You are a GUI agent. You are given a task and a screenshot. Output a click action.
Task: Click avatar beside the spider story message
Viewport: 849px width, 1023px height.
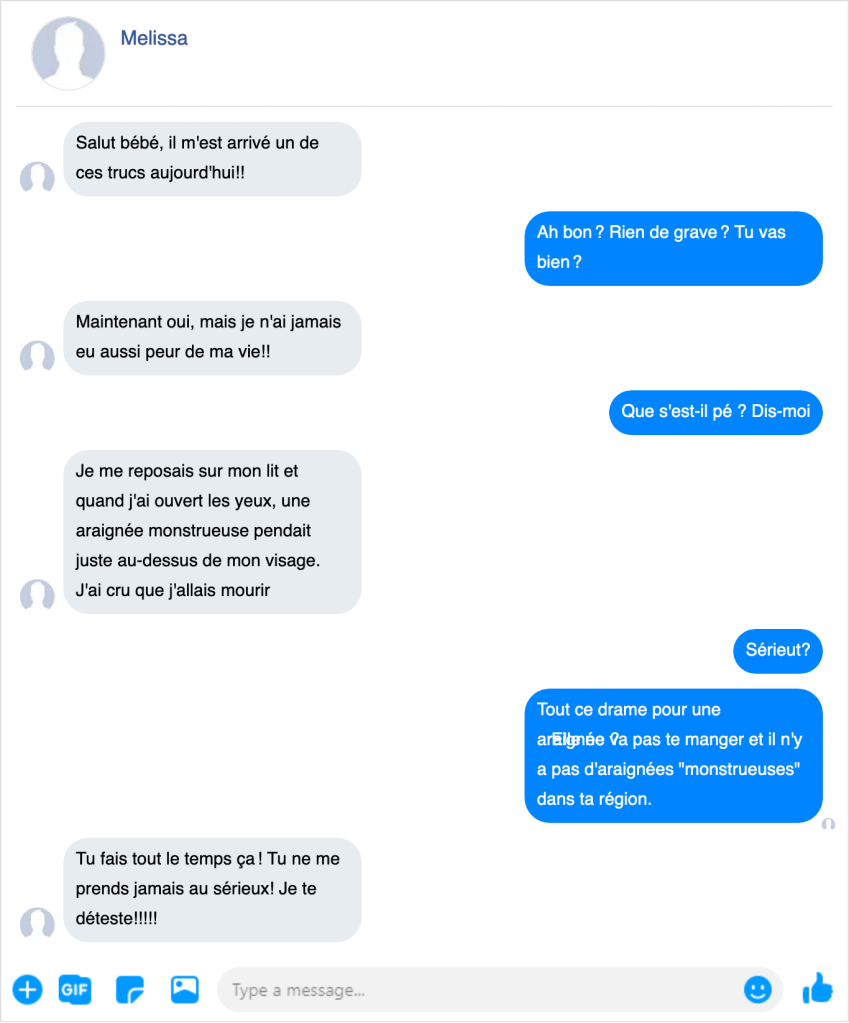tap(37, 595)
